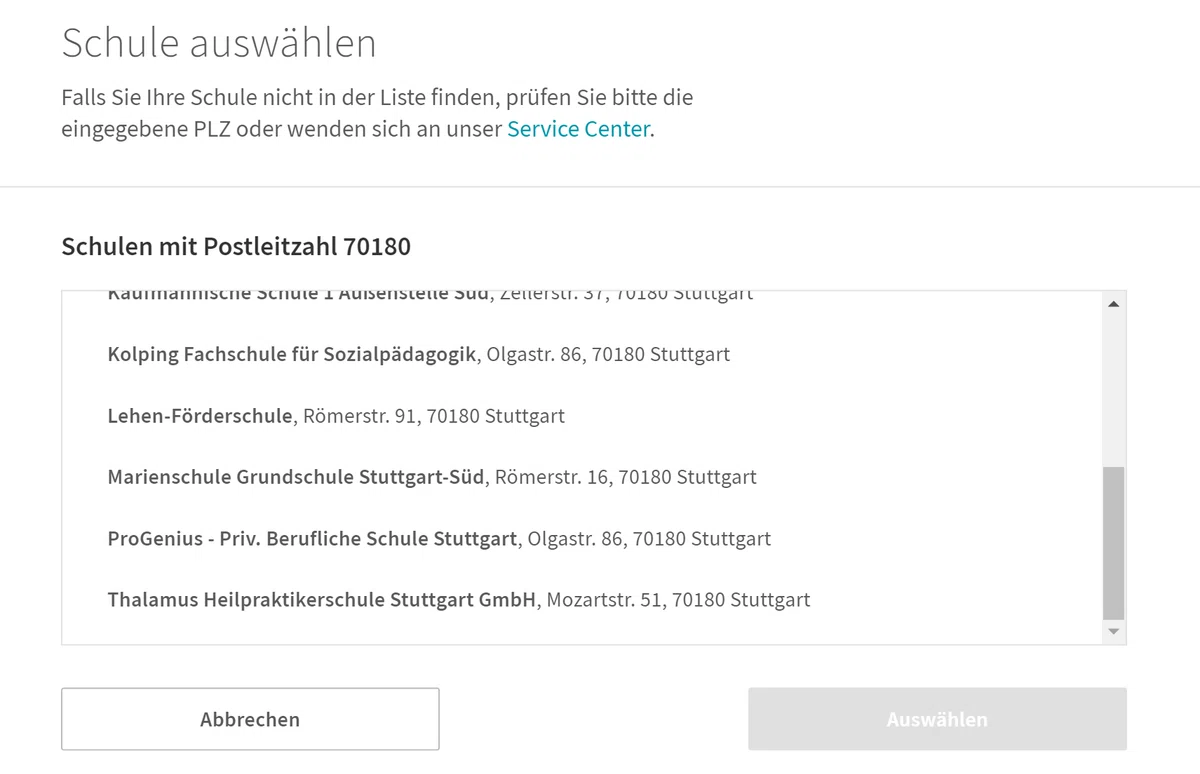Open the Service Center link
This screenshot has height=774, width=1200.
(x=579, y=129)
